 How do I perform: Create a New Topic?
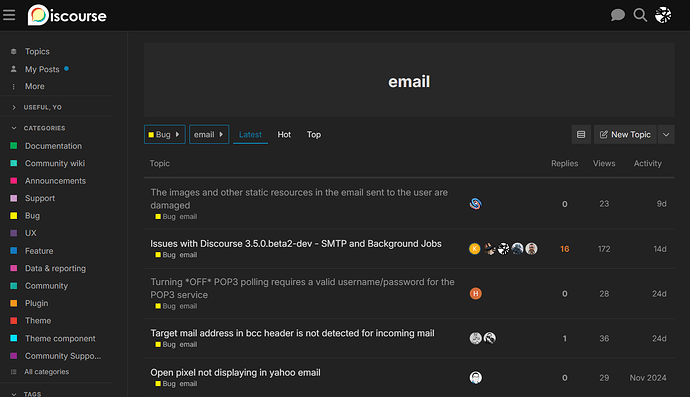(625, 135)
